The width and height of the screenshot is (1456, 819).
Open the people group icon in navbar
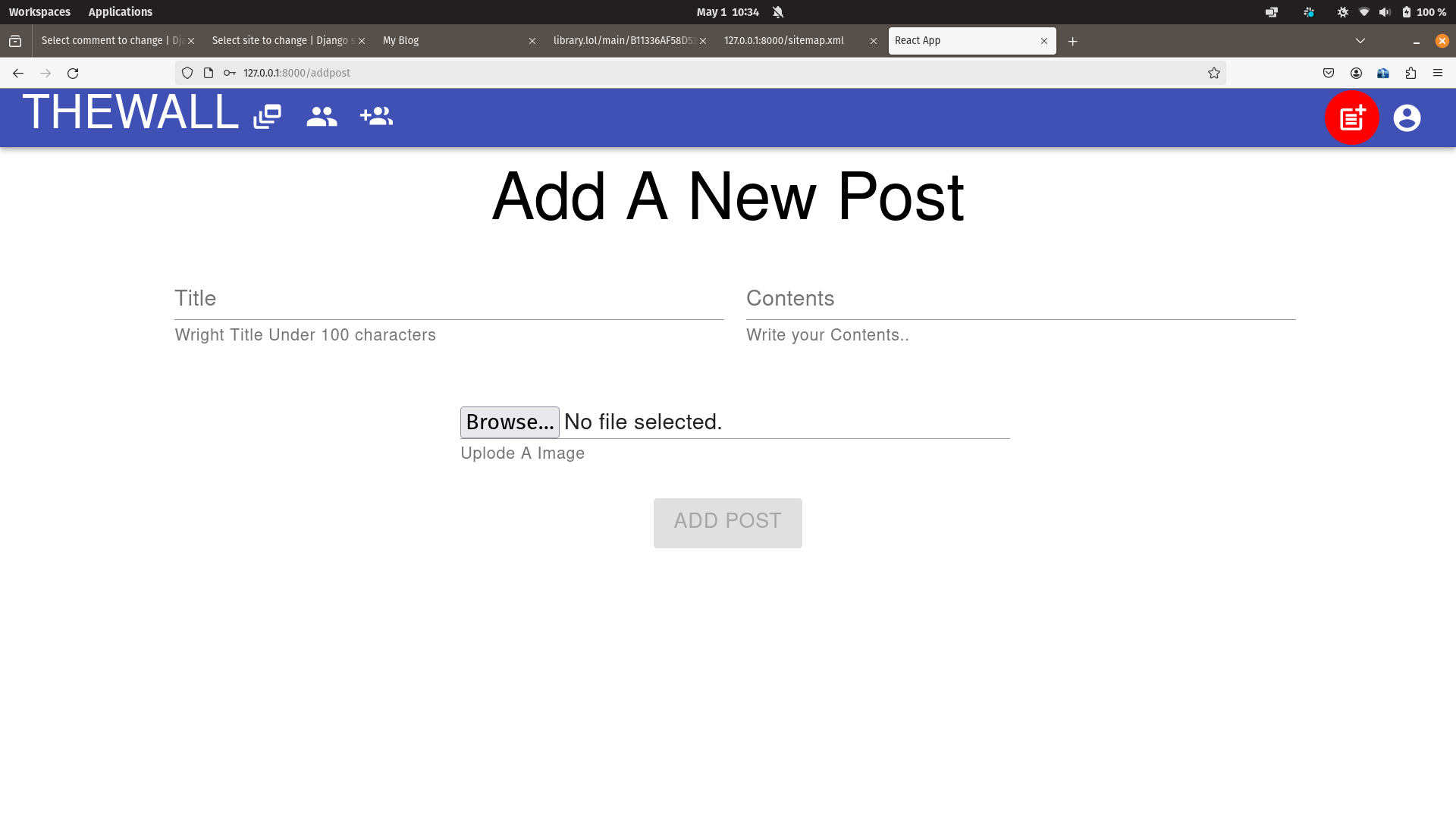(x=322, y=117)
